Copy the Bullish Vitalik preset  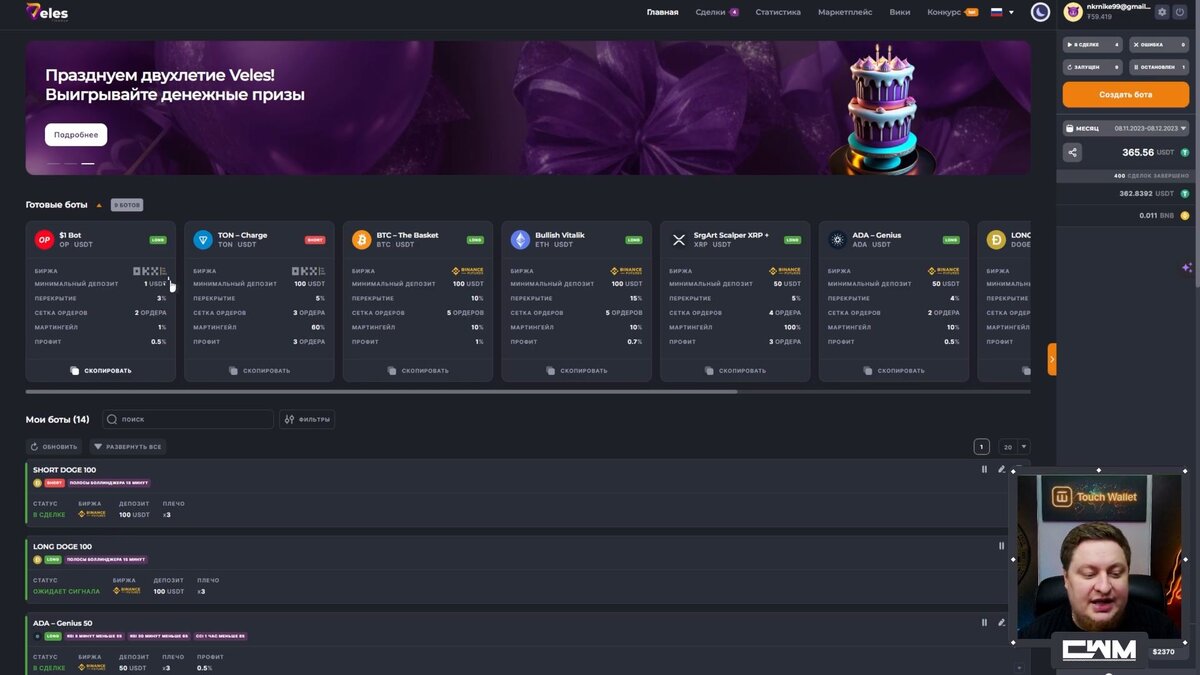pyautogui.click(x=577, y=370)
